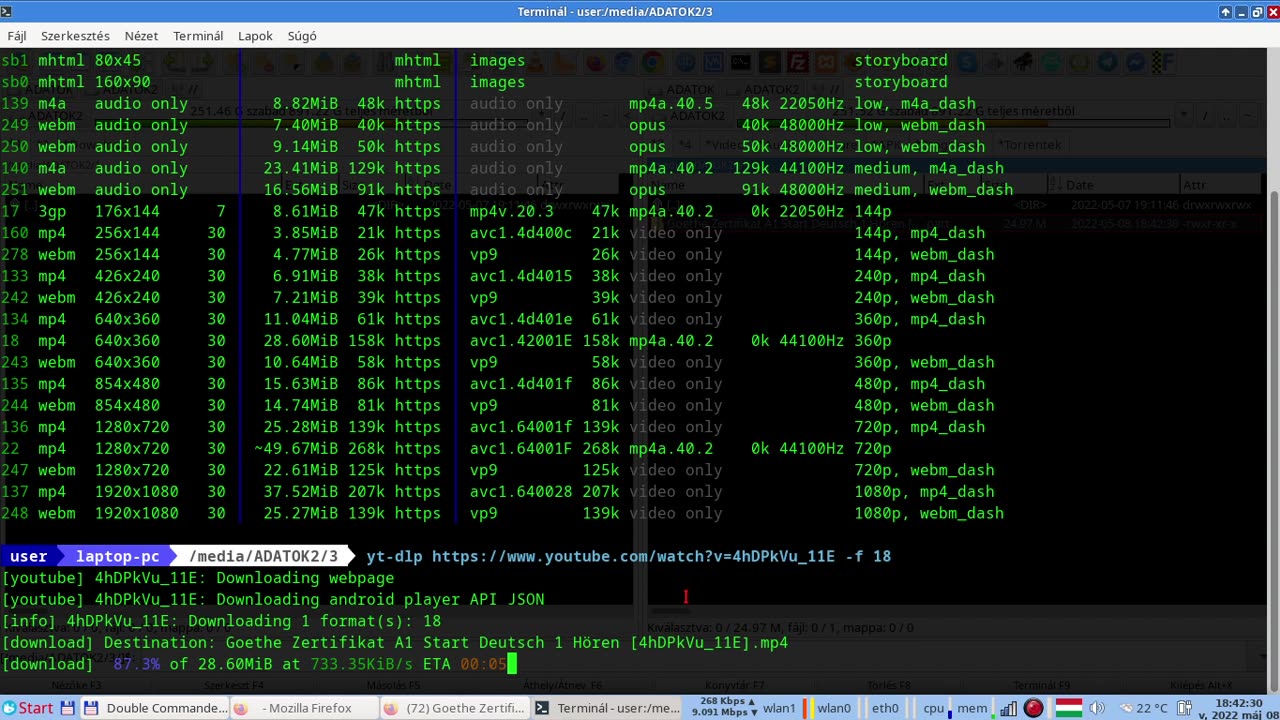Click the 'user' prompt segment

click(28, 556)
